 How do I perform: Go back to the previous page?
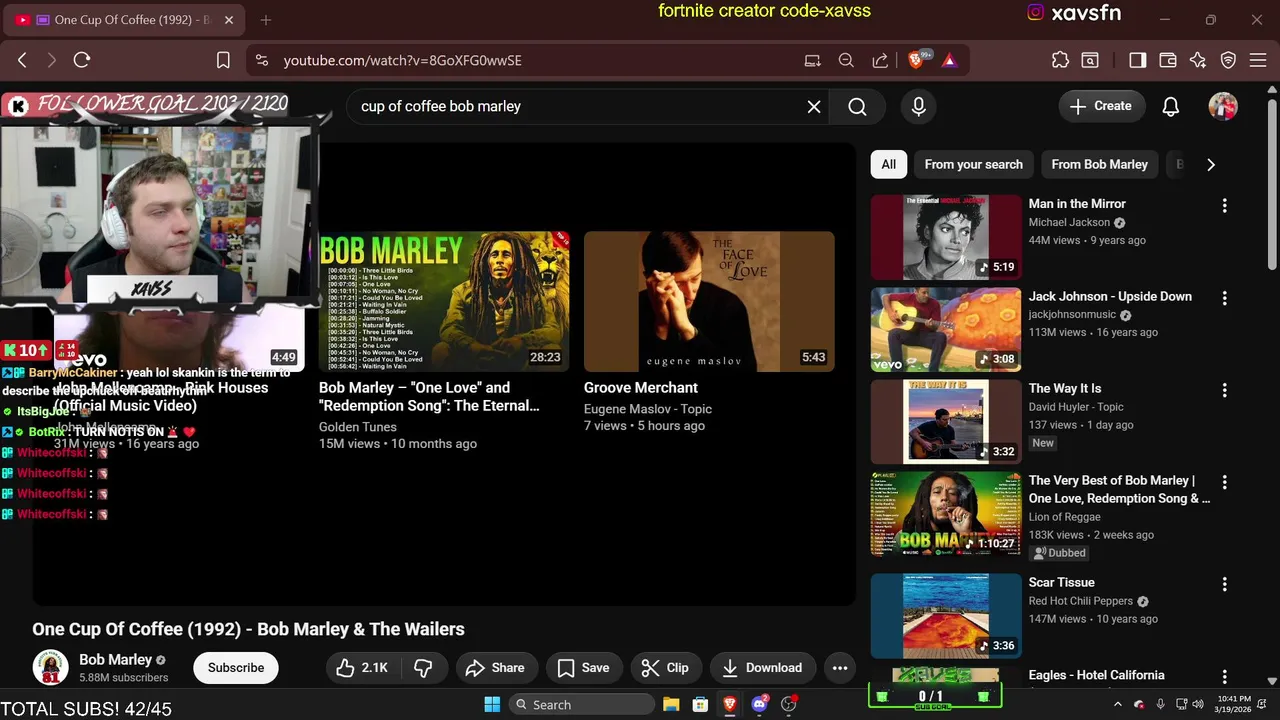click(x=22, y=60)
